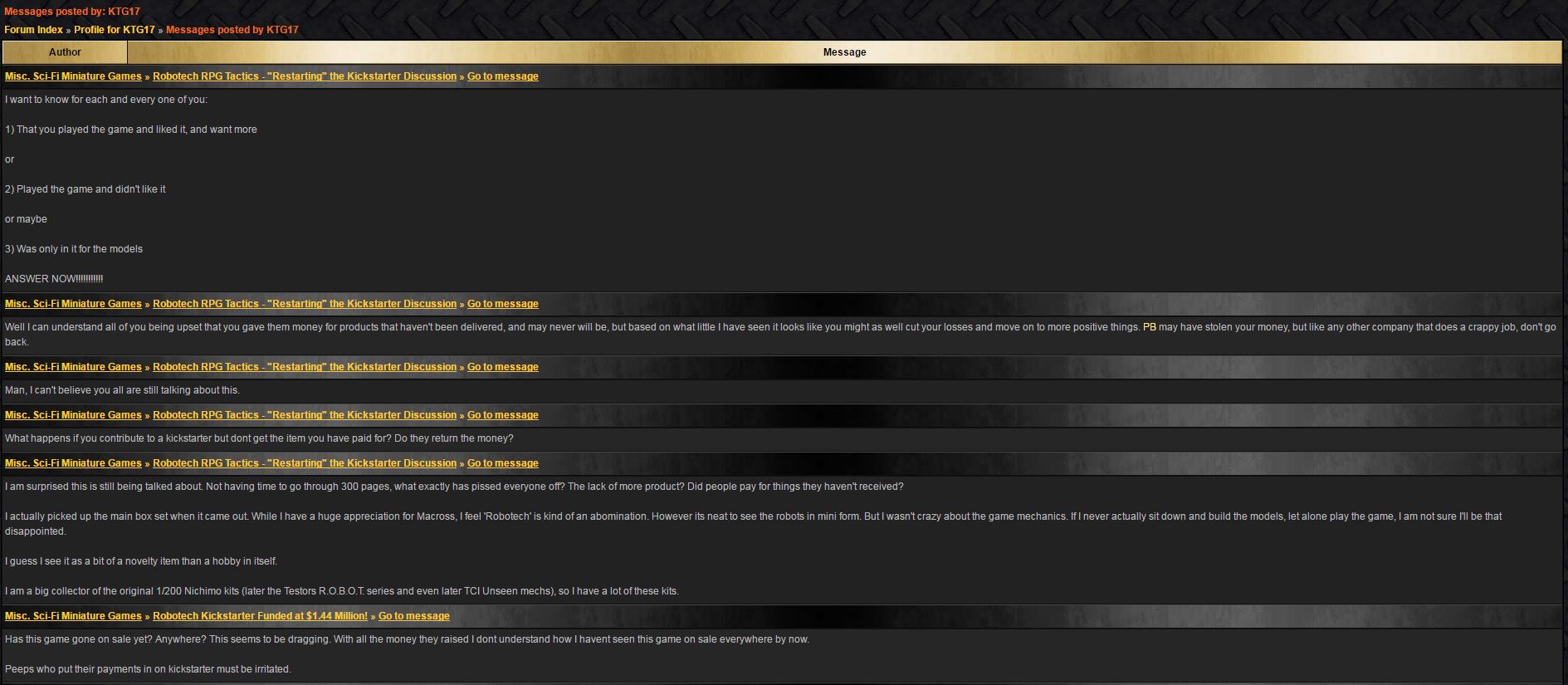1568x685 pixels.
Task: Open Misc. Sci-Fi Miniature Games above 'Well I can'
Action: tap(73, 304)
